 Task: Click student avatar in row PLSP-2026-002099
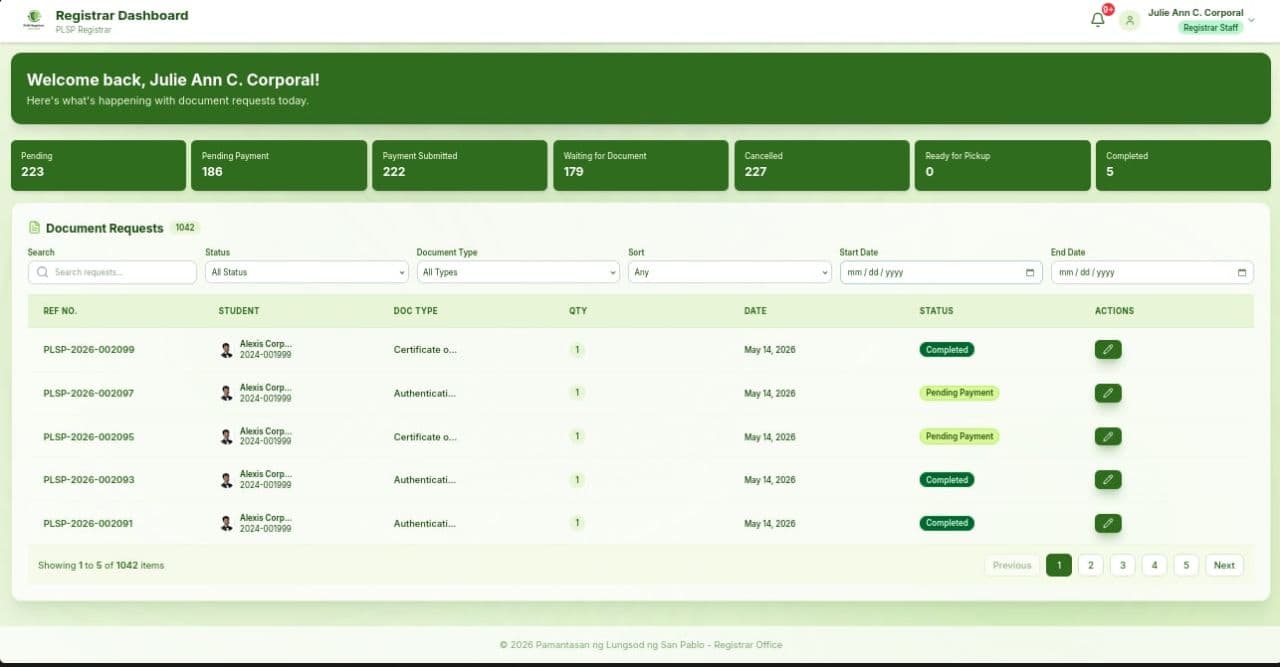(x=227, y=350)
